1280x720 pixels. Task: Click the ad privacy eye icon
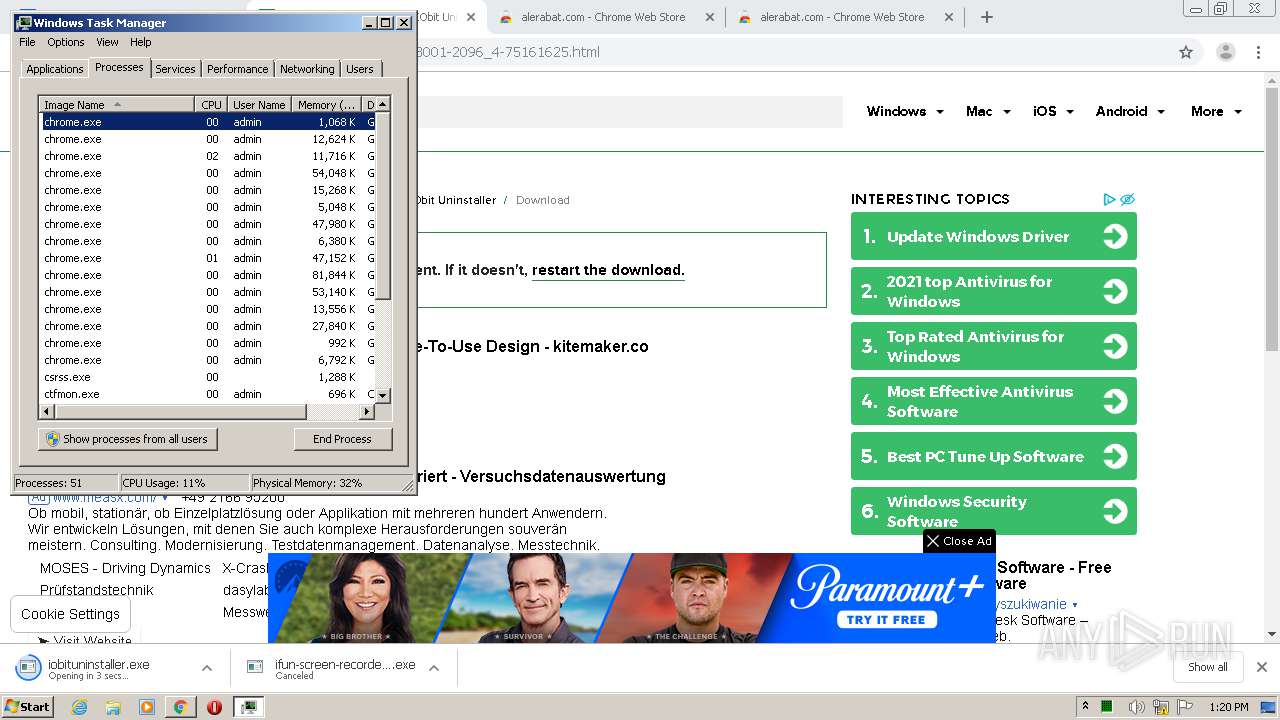[1127, 199]
